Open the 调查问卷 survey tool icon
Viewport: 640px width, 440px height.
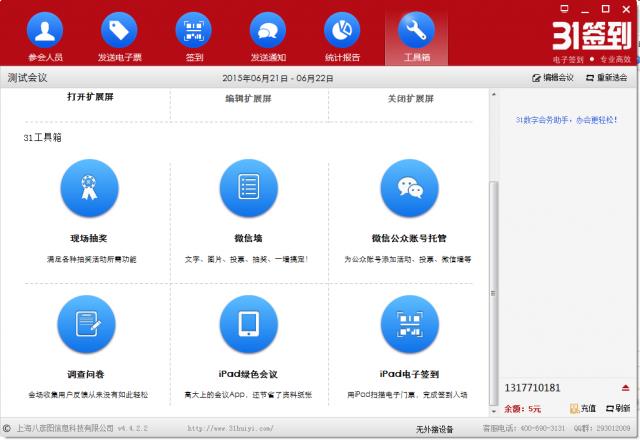pos(87,324)
